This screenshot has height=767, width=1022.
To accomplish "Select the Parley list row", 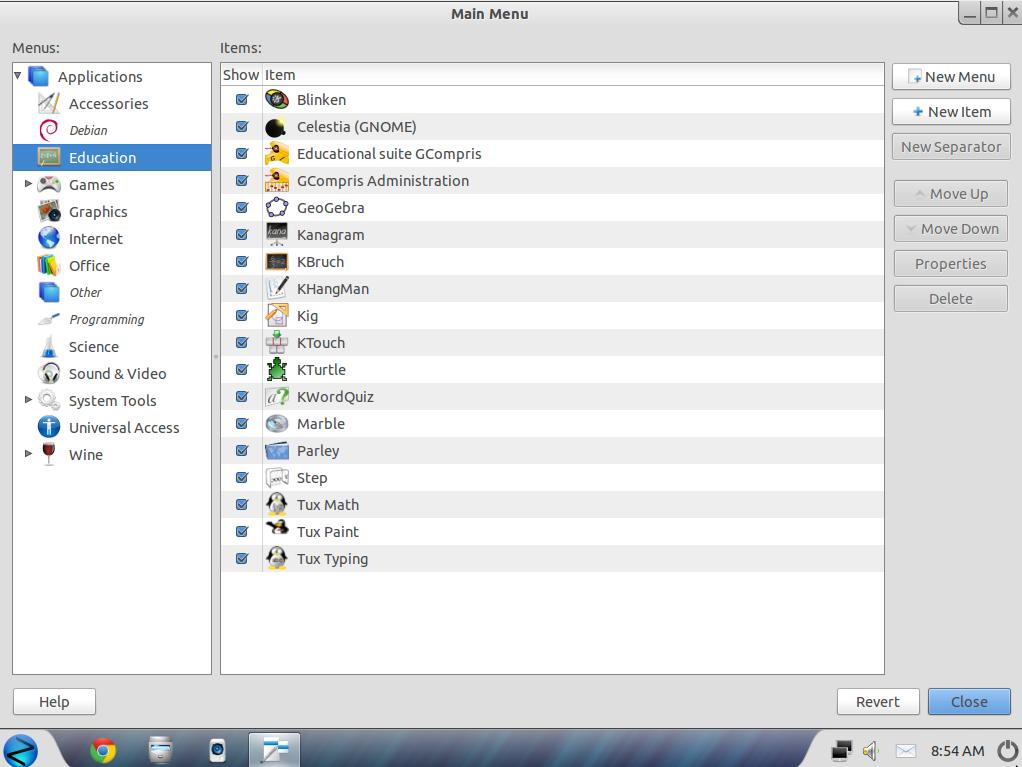I will point(318,451).
